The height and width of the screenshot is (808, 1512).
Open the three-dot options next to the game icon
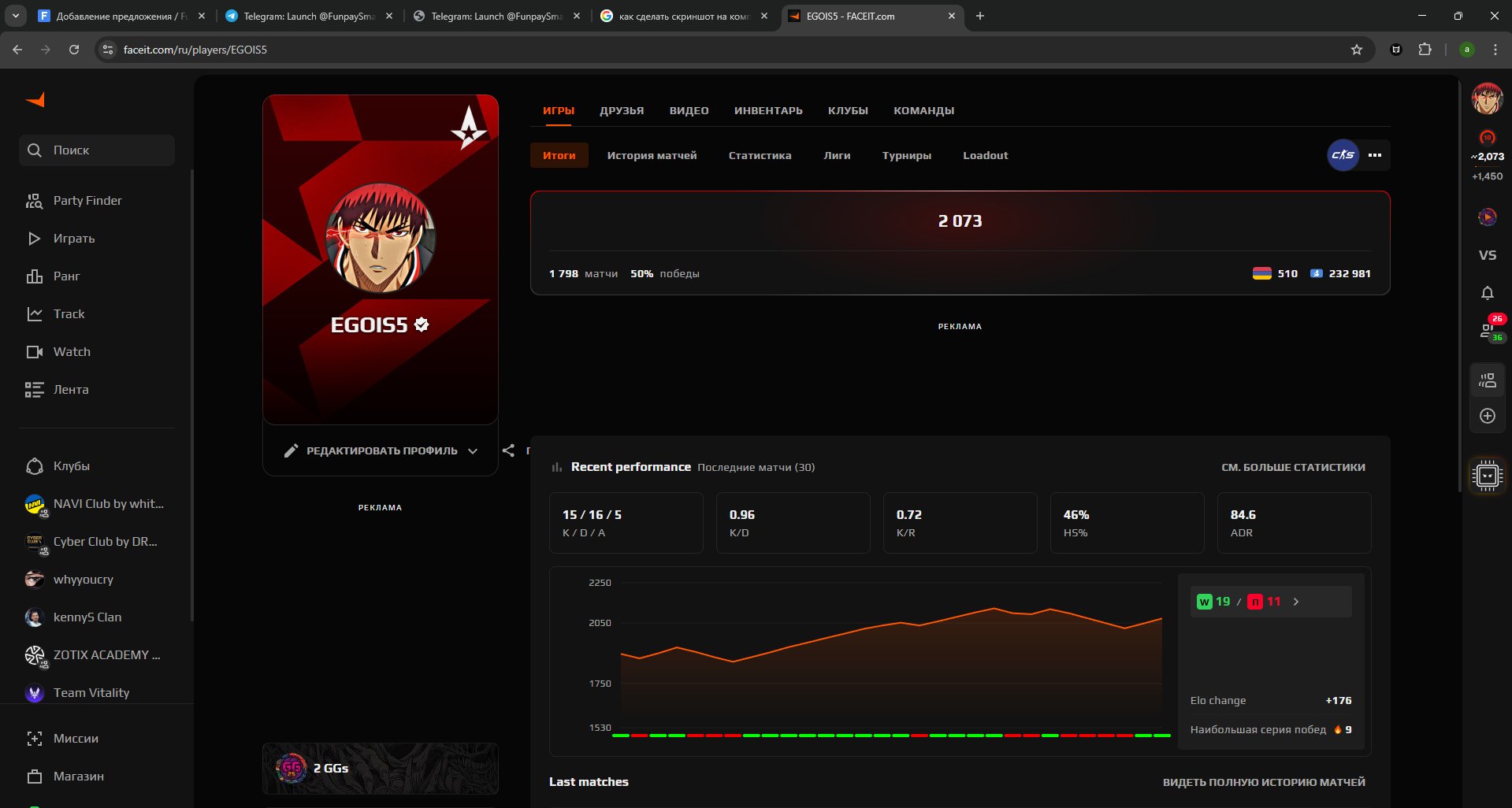(1375, 155)
